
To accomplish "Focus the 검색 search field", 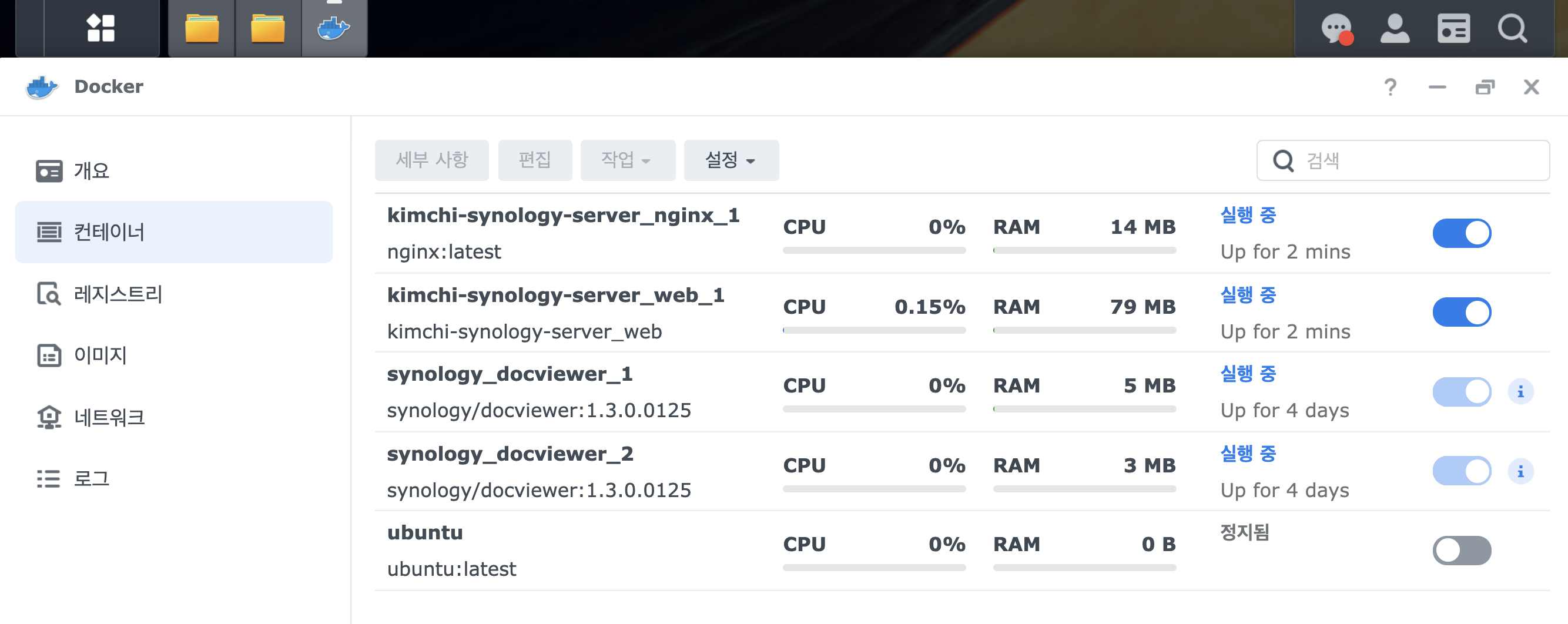I will point(1403,161).
